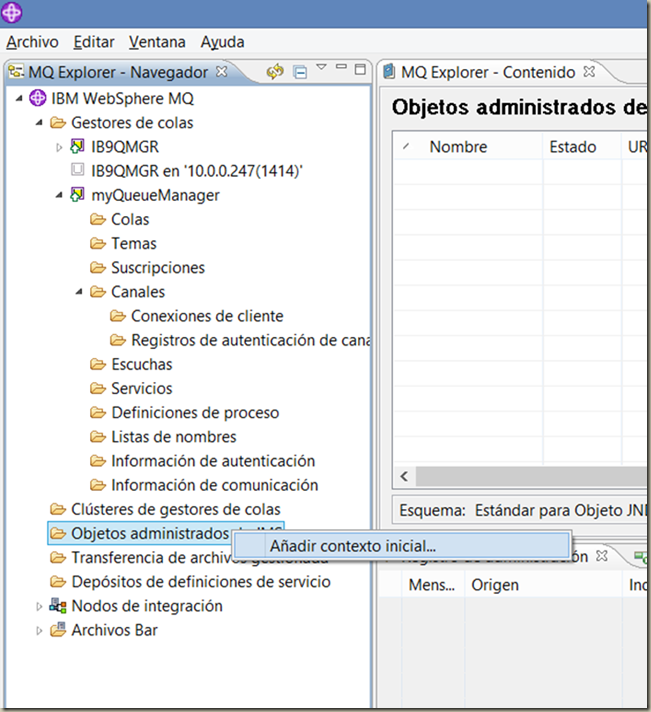Select Transferencia de archivos tree item
Screen dimensions: 651x712
click(188, 557)
